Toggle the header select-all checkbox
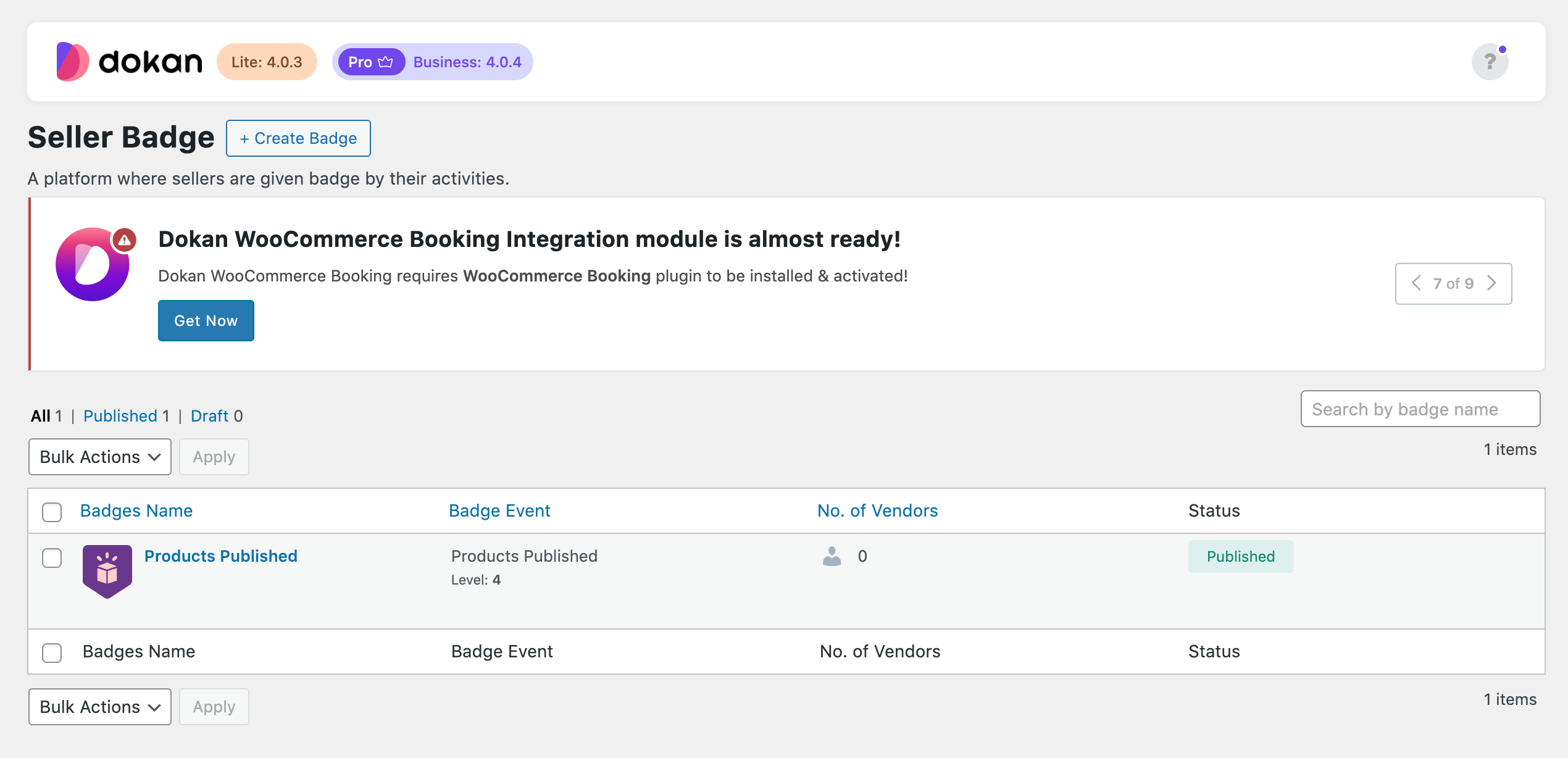1568x758 pixels. [x=52, y=512]
